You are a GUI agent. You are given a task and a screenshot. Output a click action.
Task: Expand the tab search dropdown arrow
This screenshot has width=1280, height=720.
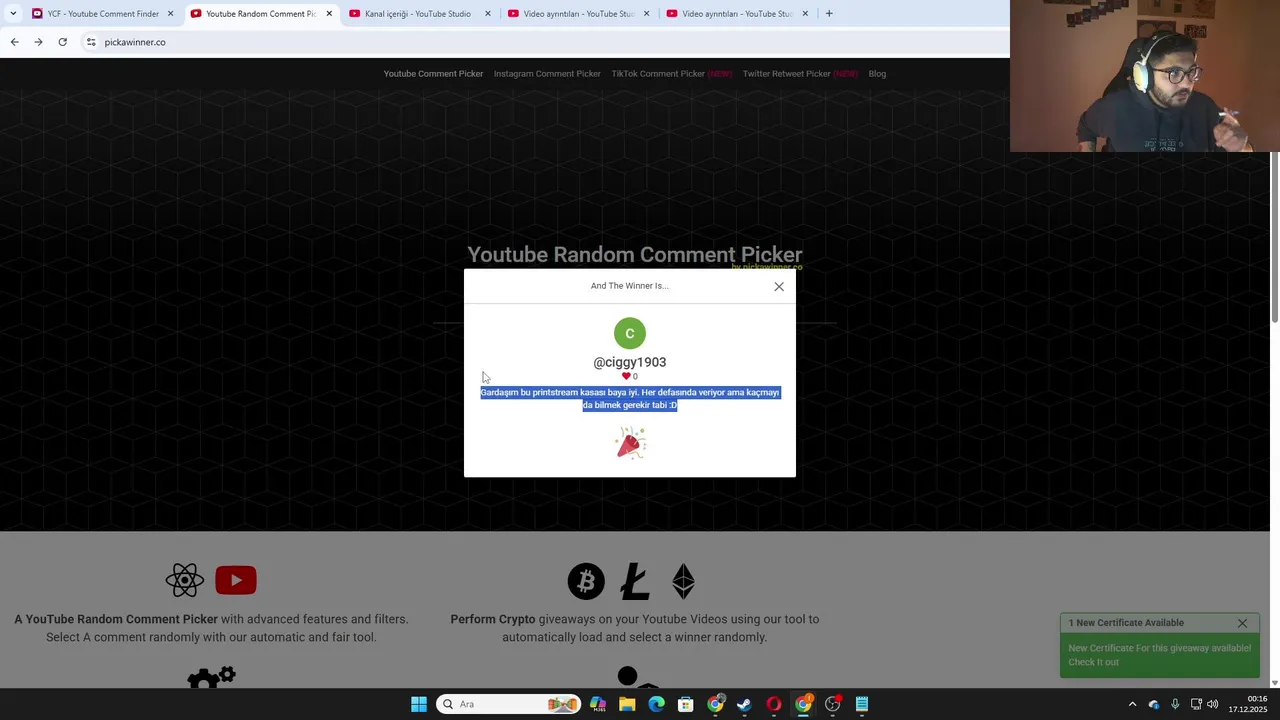click(x=12, y=13)
